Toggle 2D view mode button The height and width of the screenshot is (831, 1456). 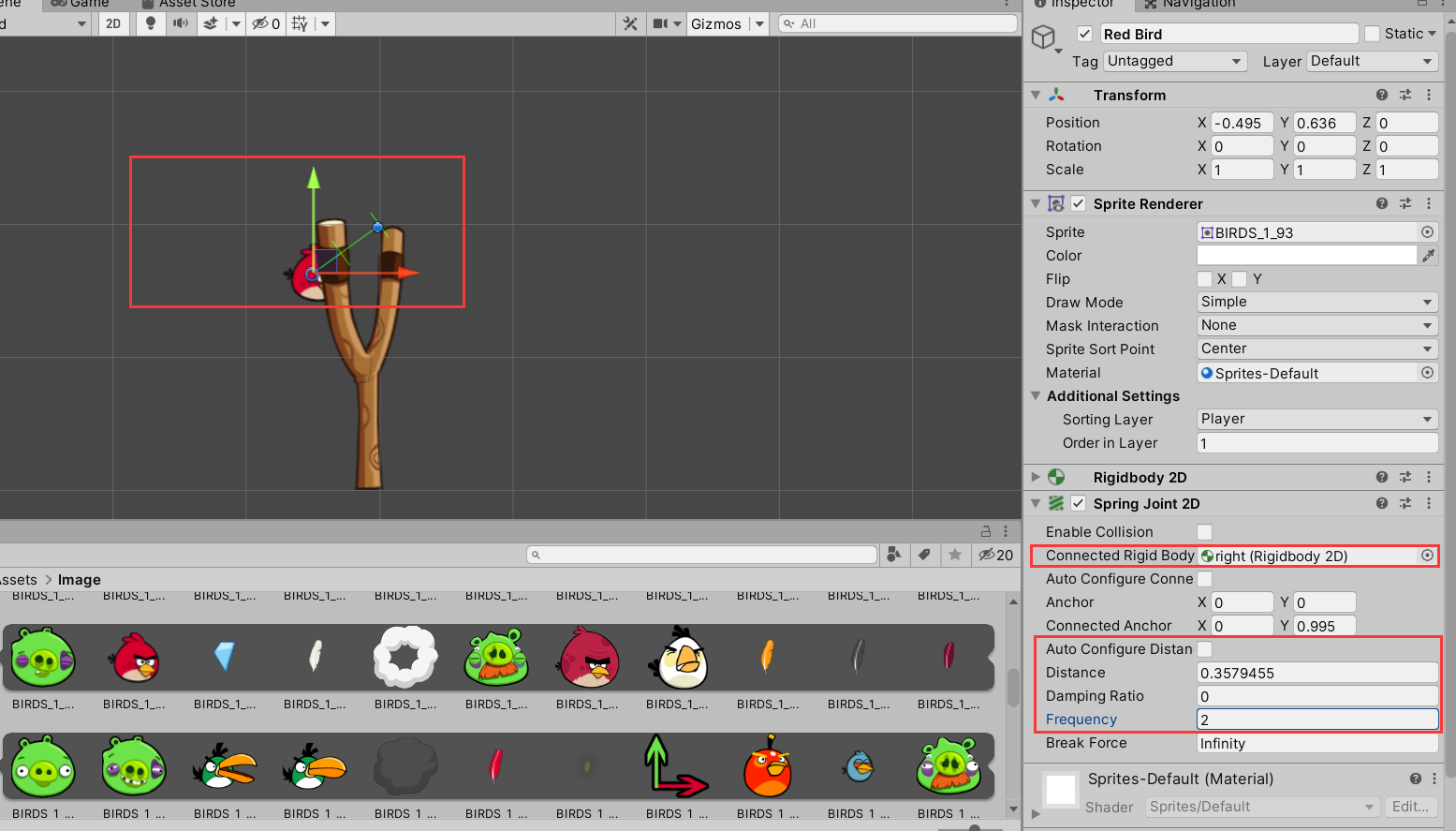tap(113, 23)
